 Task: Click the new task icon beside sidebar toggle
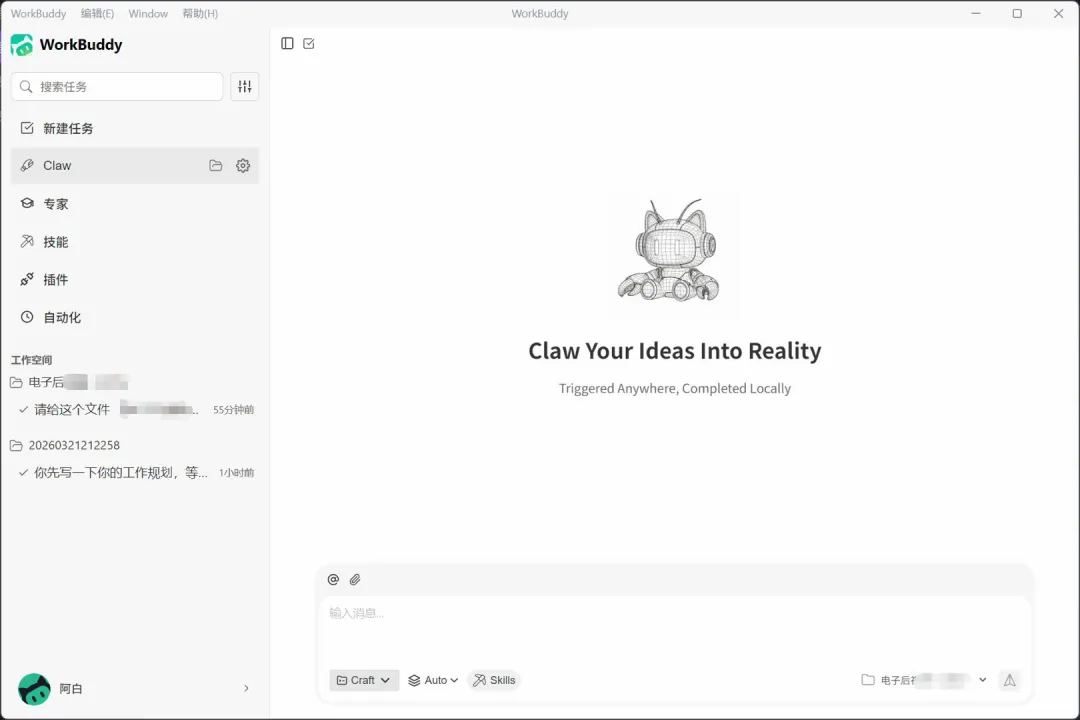click(309, 43)
